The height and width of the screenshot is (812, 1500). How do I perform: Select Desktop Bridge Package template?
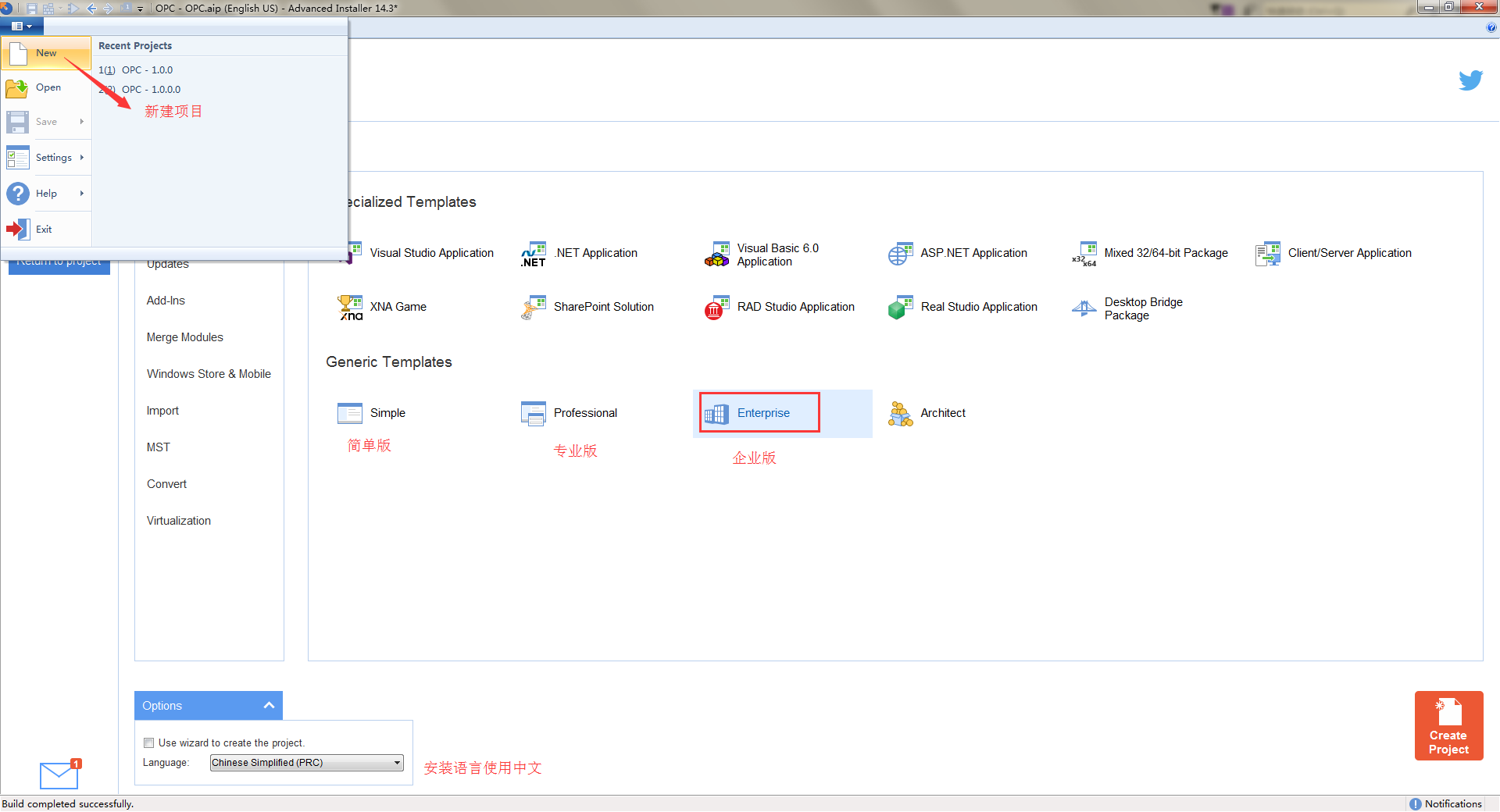point(1127,308)
